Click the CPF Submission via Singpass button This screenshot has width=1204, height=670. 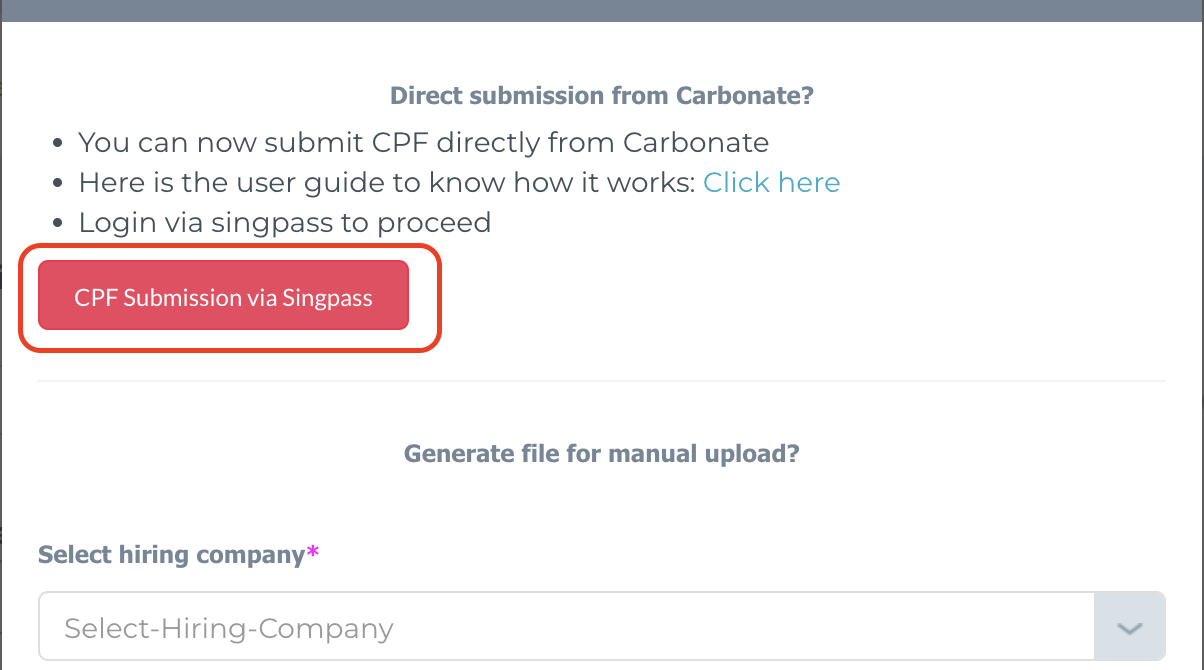pos(223,296)
